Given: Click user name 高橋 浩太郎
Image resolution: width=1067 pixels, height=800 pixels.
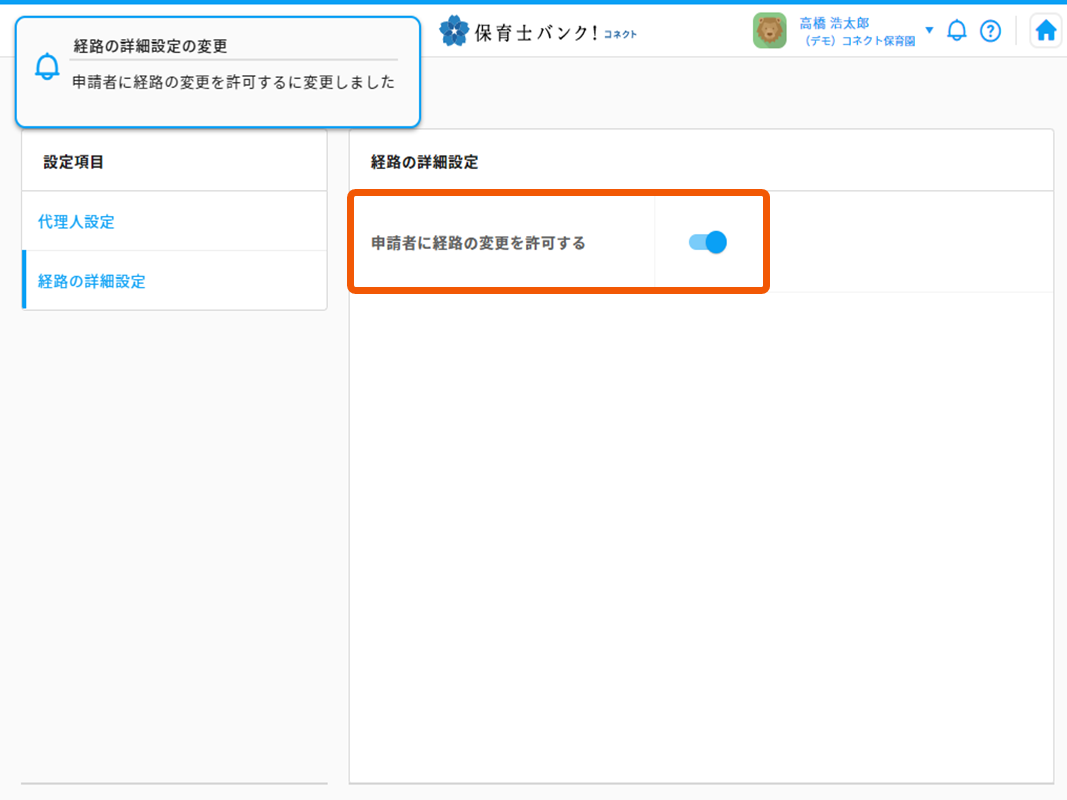Looking at the screenshot, I should coord(834,22).
